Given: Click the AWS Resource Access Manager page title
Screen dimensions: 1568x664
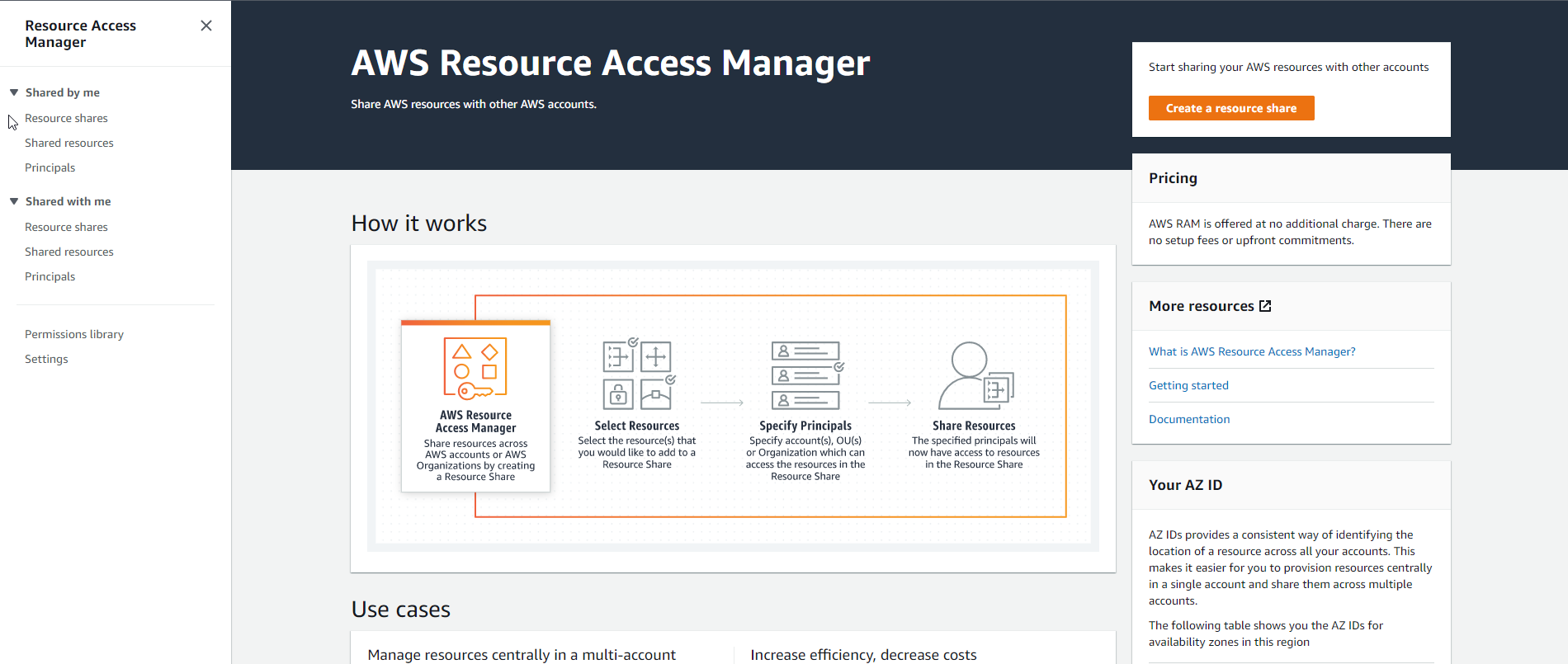Looking at the screenshot, I should click(x=611, y=63).
